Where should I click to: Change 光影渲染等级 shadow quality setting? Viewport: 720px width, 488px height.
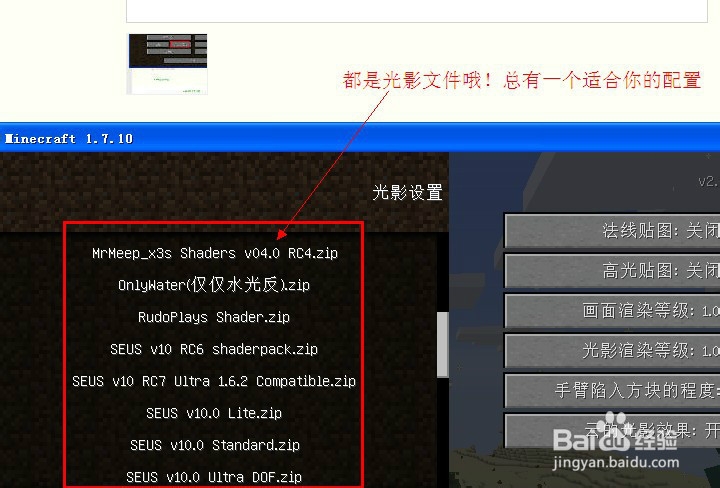612,351
